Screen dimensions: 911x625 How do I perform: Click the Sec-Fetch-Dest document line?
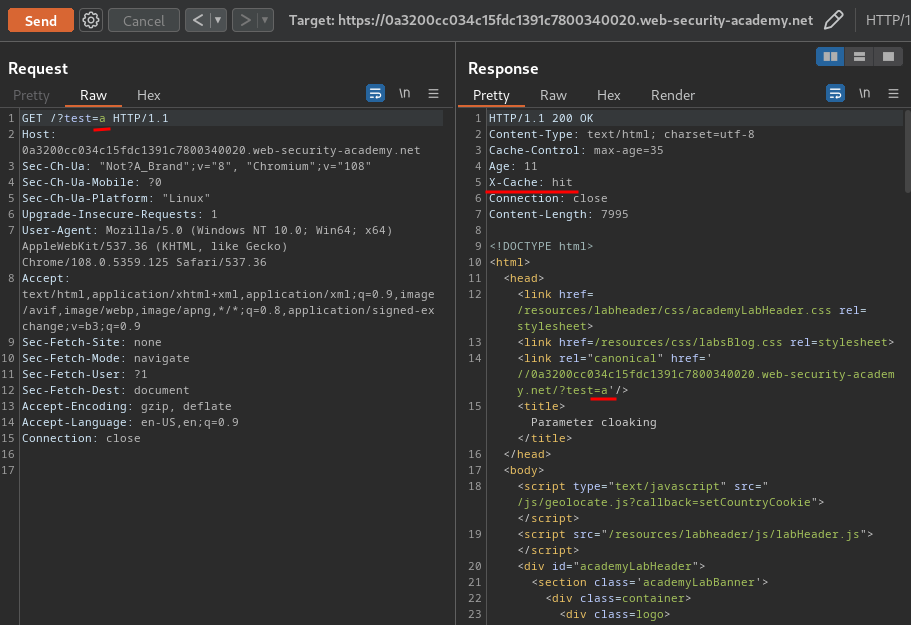click(106, 390)
